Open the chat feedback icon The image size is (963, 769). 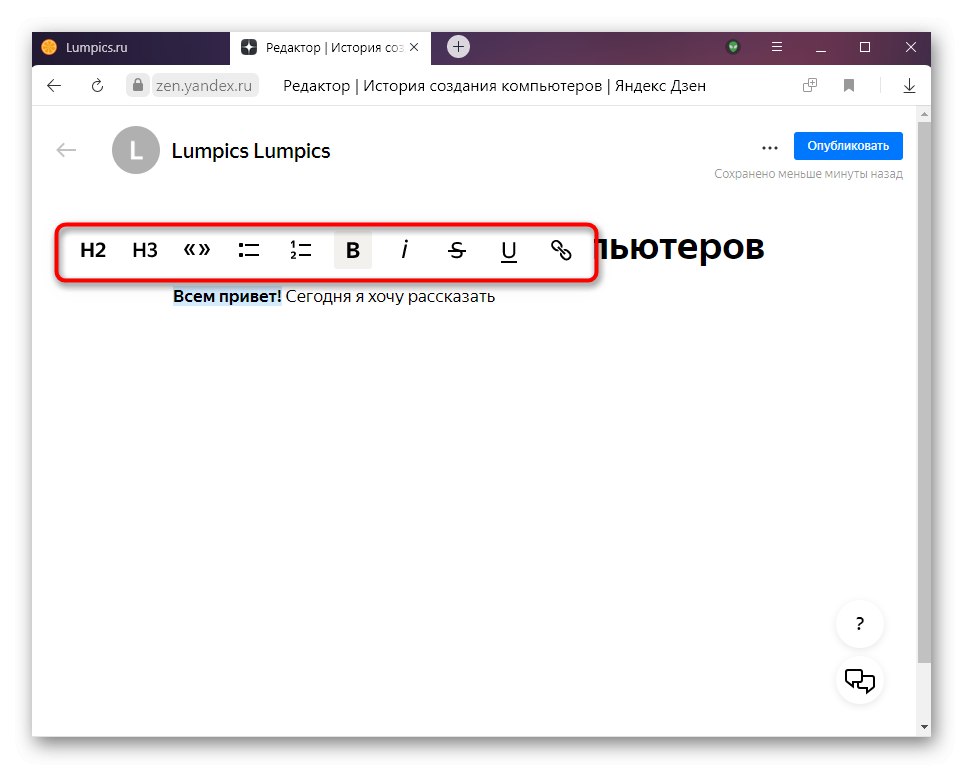(x=858, y=681)
